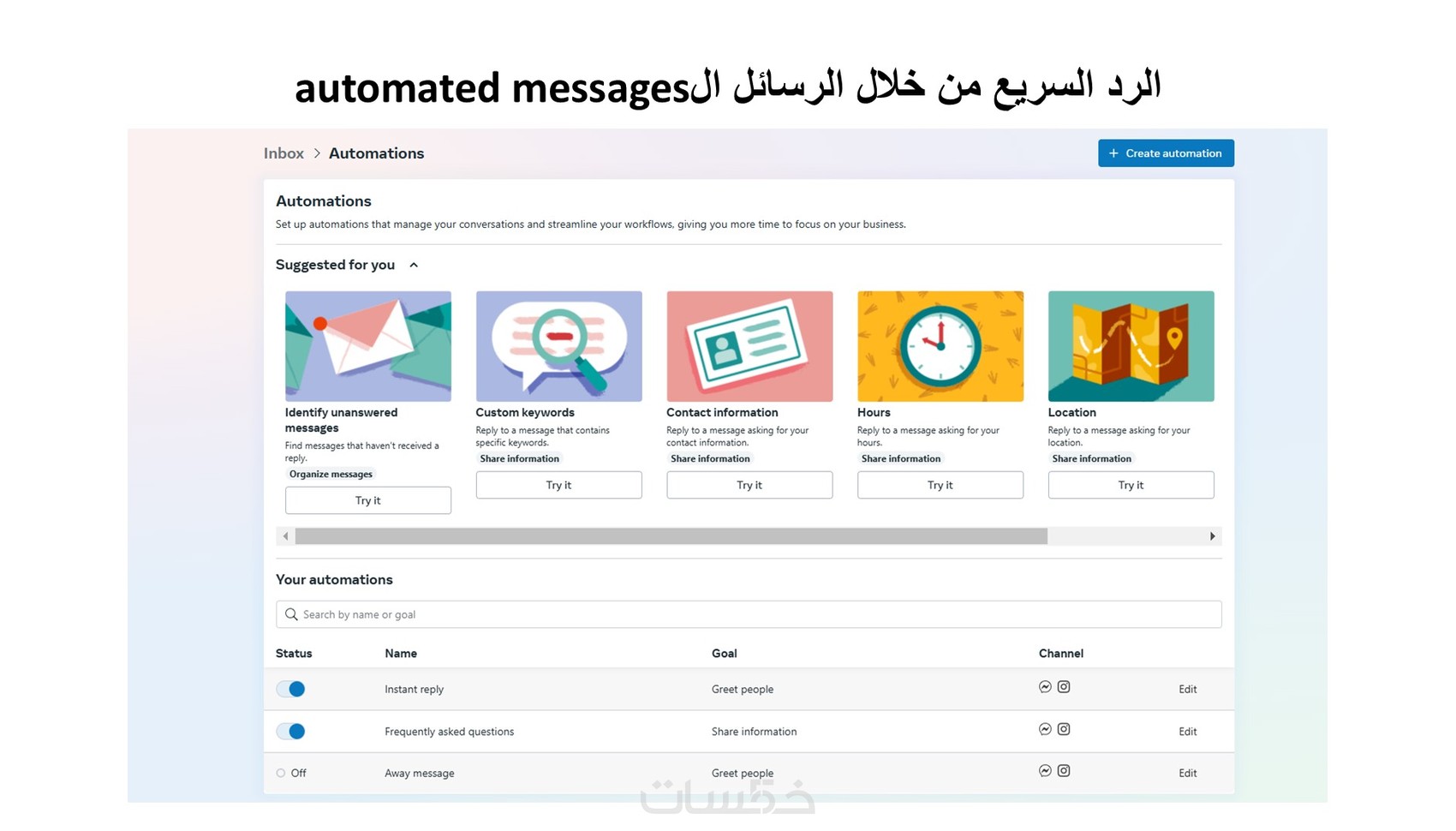Focus the Search by name or goal field
This screenshot has width=1456, height=831.
754,614
